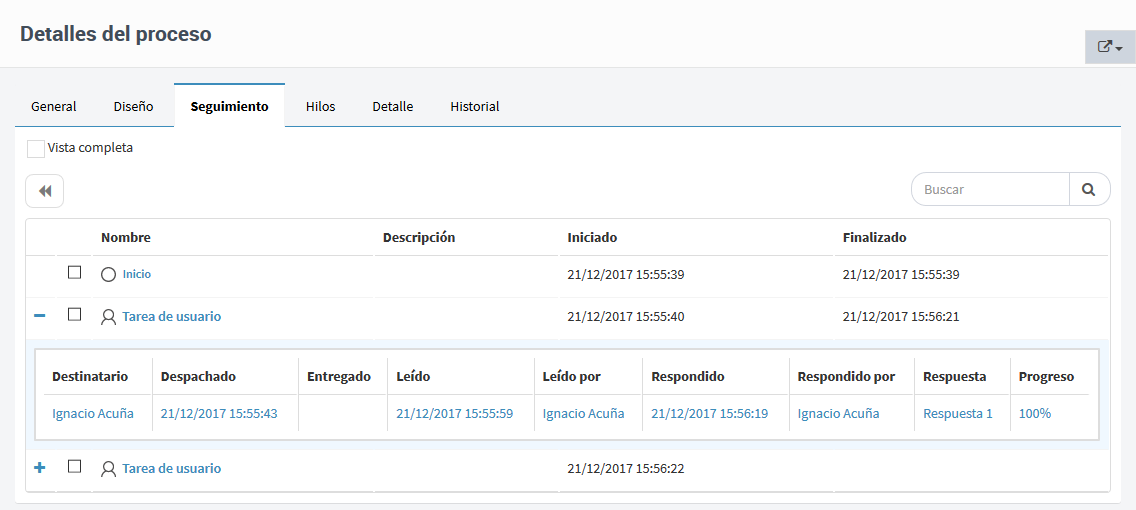Image resolution: width=1136 pixels, height=510 pixels.
Task: Click the double-arrow collapse all button
Action: click(45, 191)
